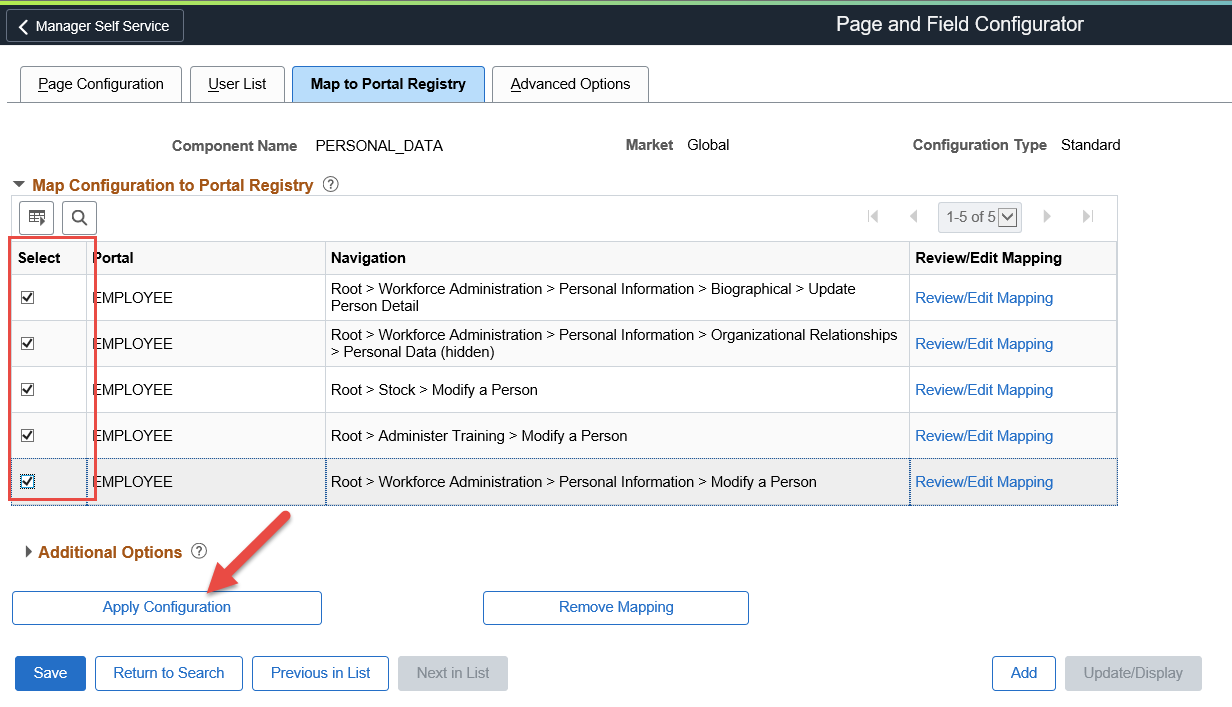Image resolution: width=1232 pixels, height=707 pixels.
Task: Open help icon beside Additional Options
Action: pyautogui.click(x=199, y=551)
